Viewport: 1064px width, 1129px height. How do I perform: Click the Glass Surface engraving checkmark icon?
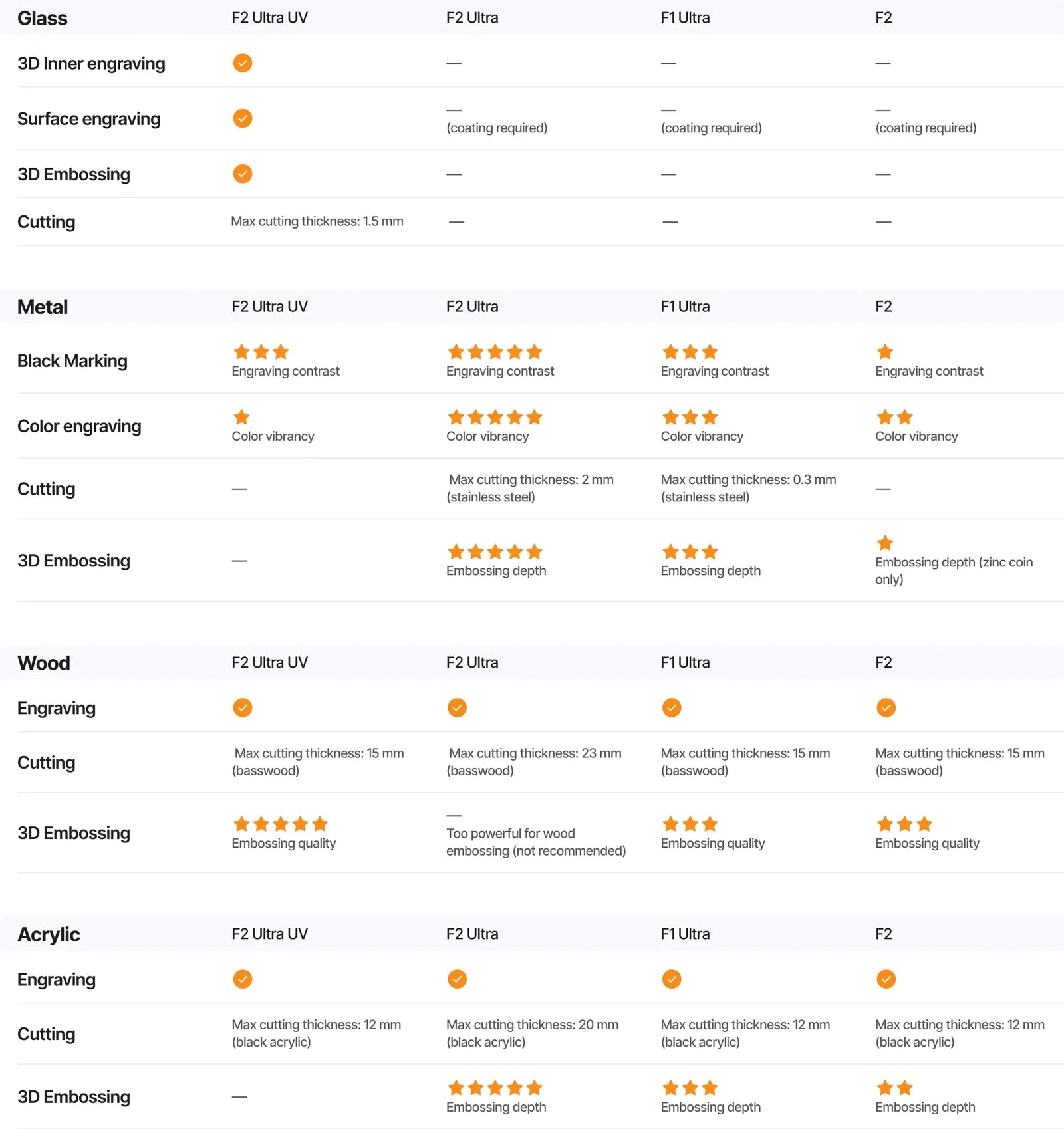[x=243, y=118]
